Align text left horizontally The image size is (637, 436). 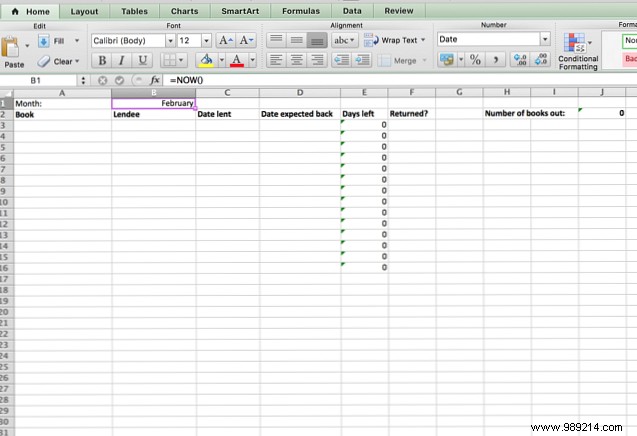[276, 61]
